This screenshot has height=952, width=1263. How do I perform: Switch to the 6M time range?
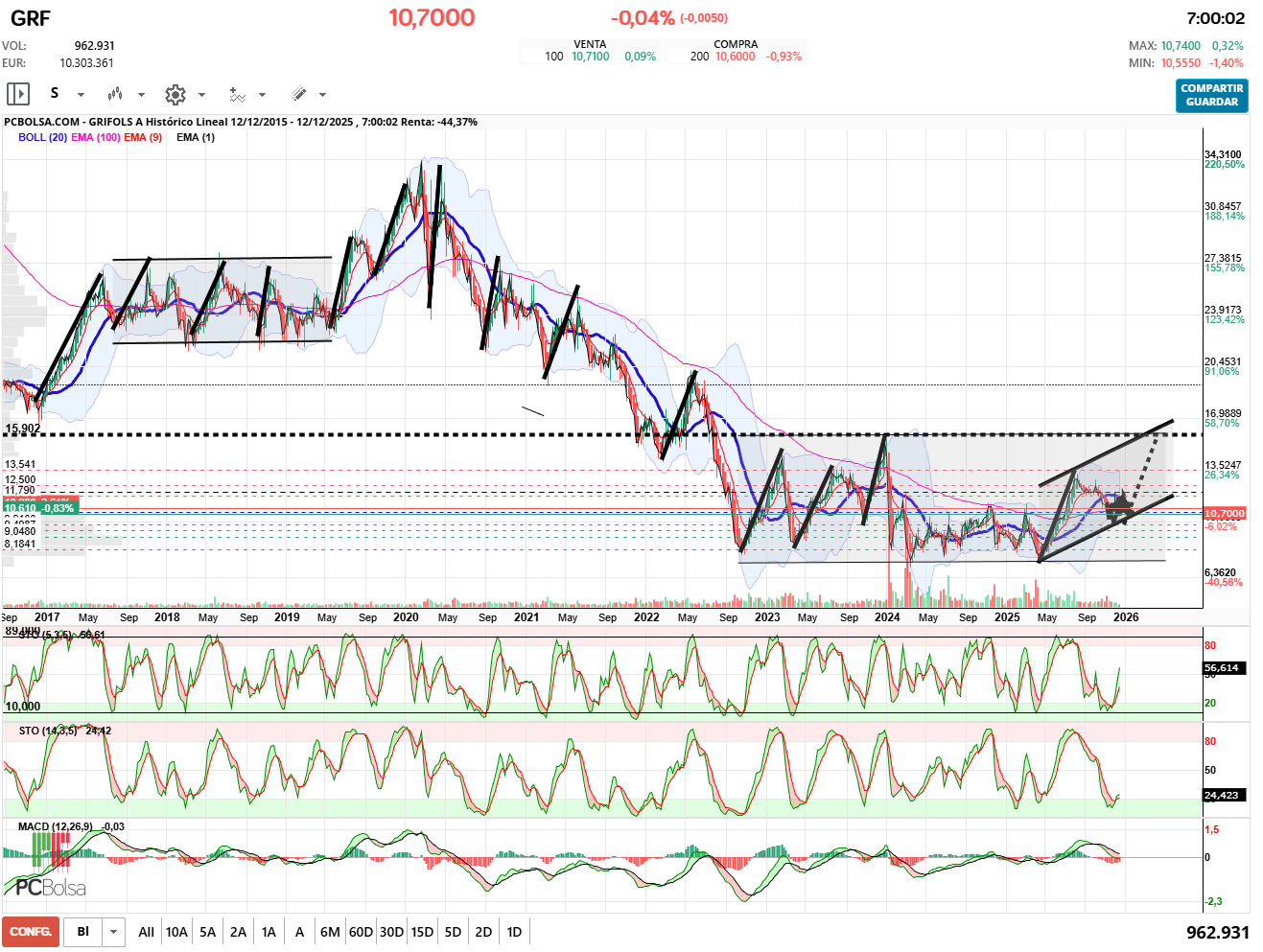(330, 932)
